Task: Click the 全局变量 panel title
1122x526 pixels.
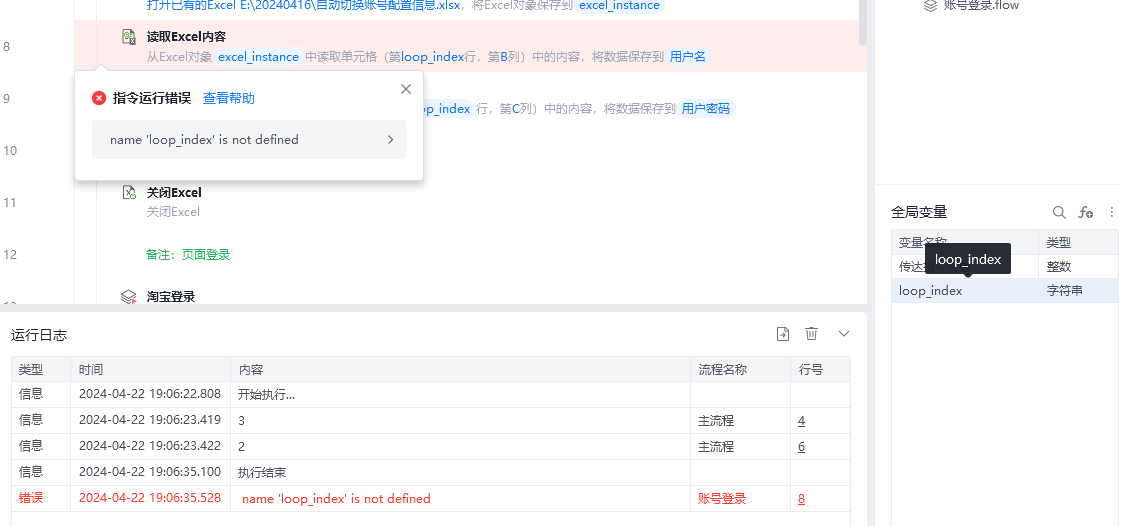Action: 919,212
